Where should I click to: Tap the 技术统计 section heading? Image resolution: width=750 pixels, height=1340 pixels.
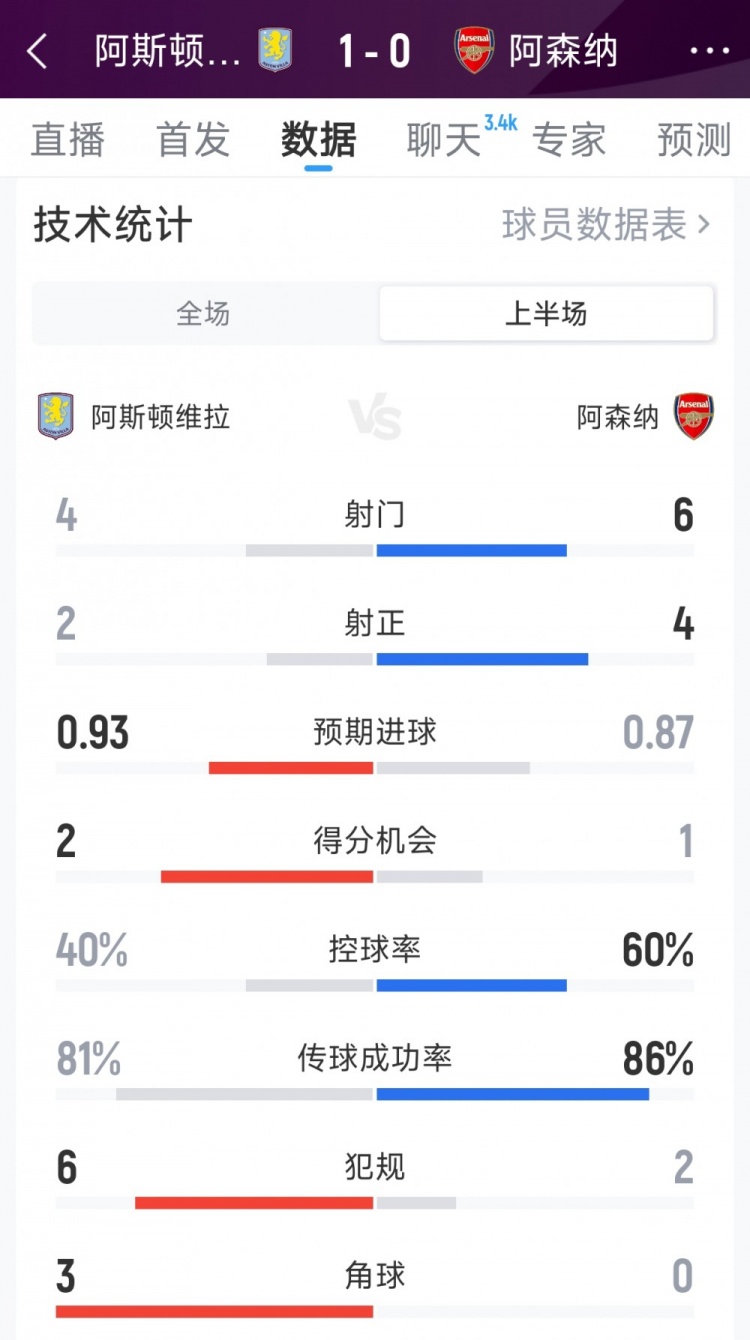[x=112, y=226]
